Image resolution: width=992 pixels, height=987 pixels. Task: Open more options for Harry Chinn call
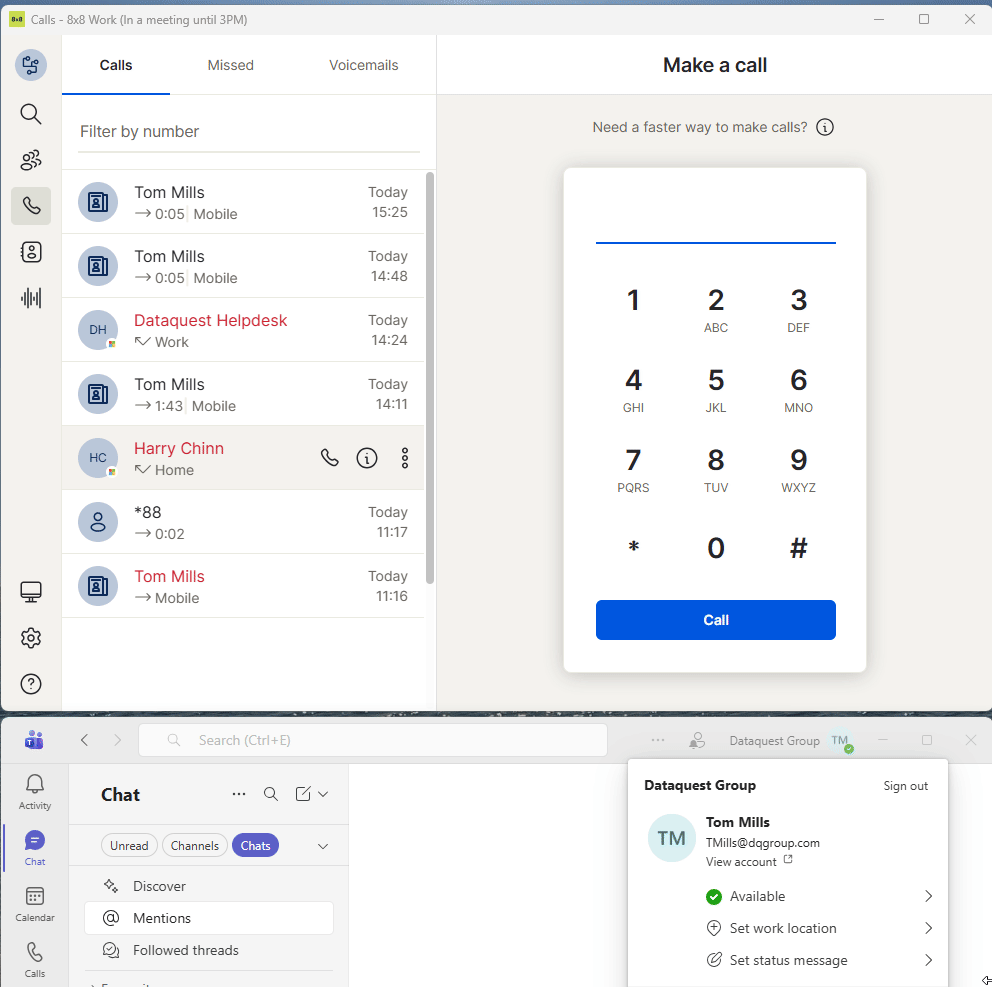pos(405,457)
